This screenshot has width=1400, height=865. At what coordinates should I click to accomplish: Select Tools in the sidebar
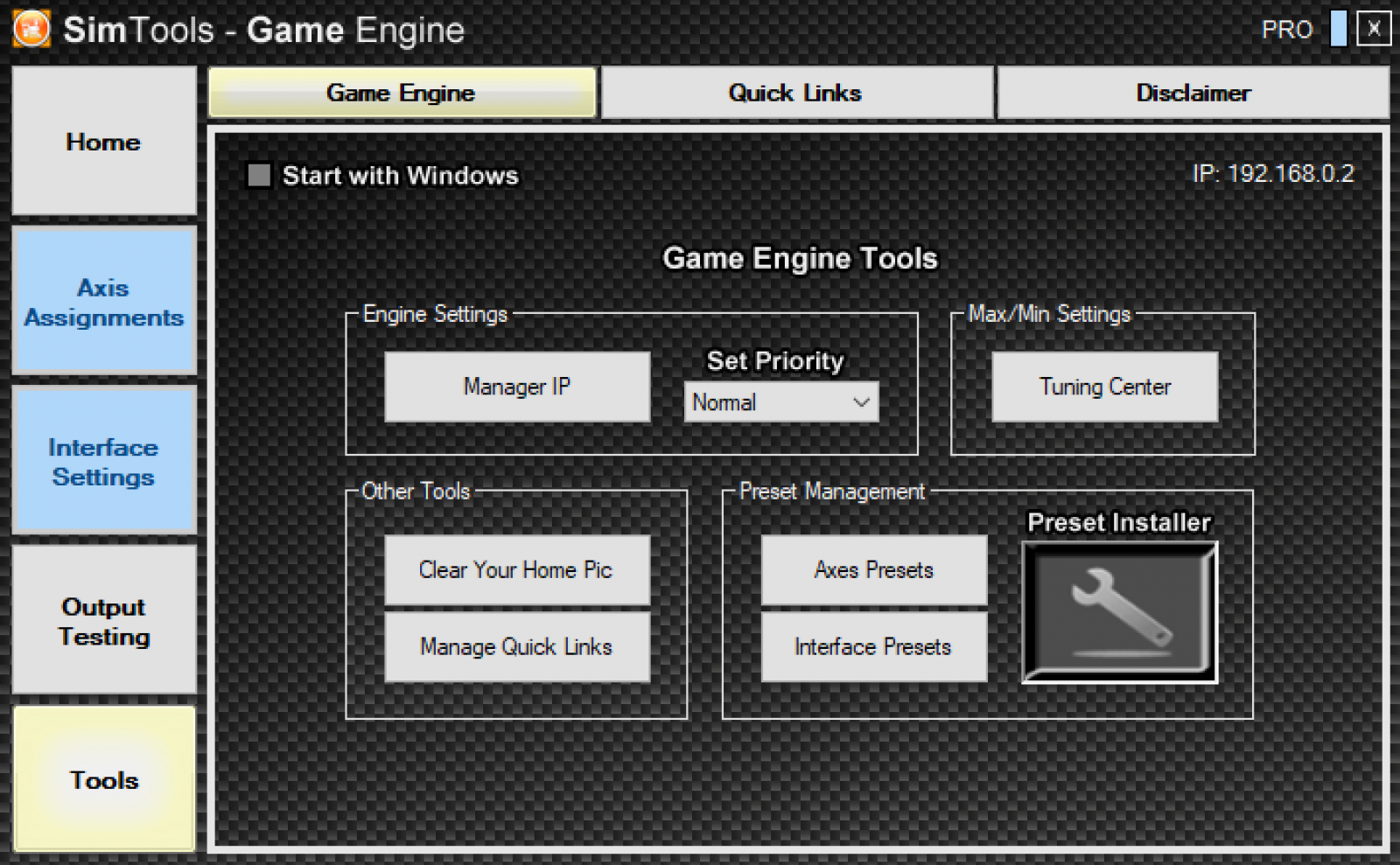point(104,779)
